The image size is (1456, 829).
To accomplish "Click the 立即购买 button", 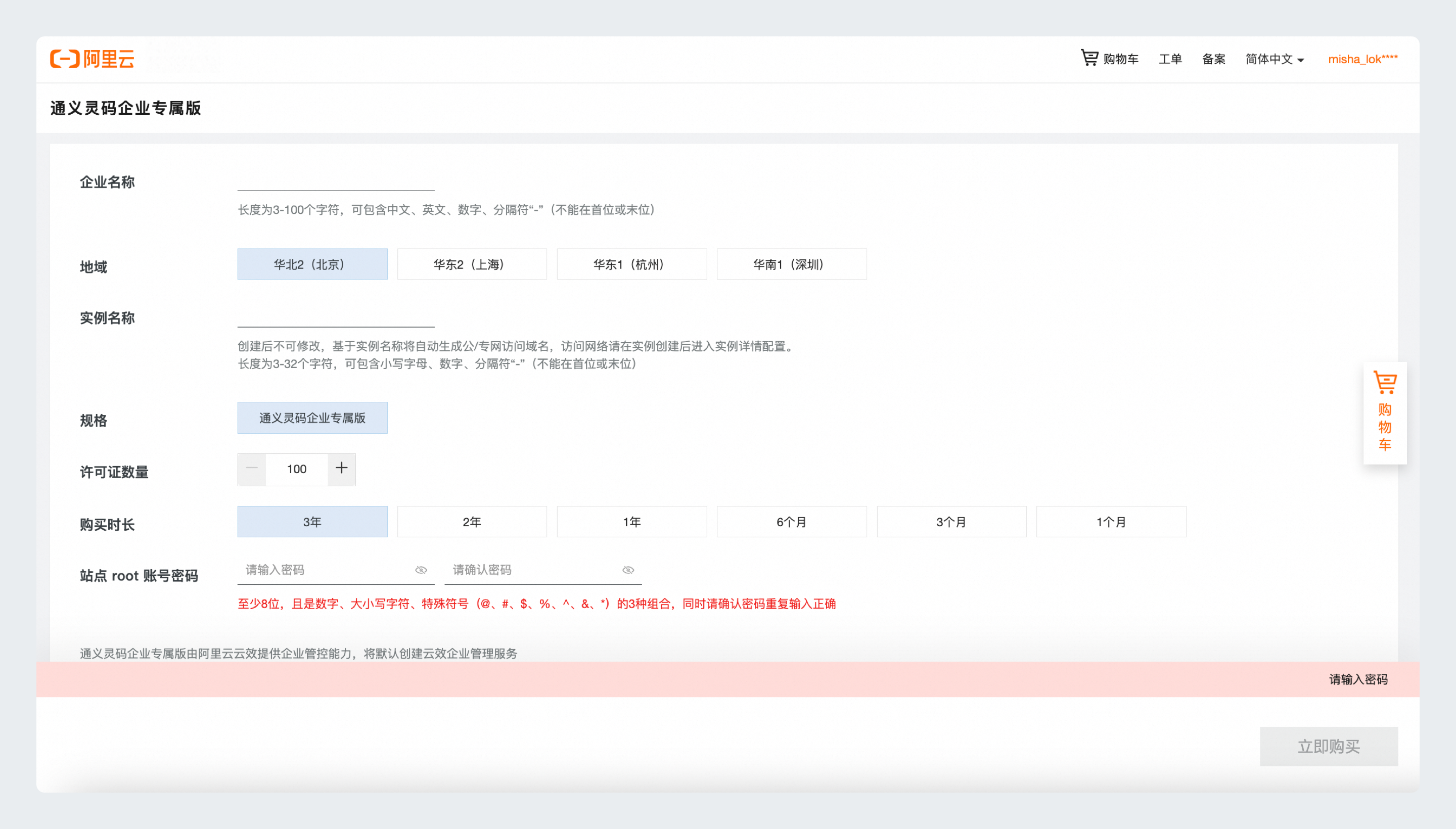I will coord(1329,747).
